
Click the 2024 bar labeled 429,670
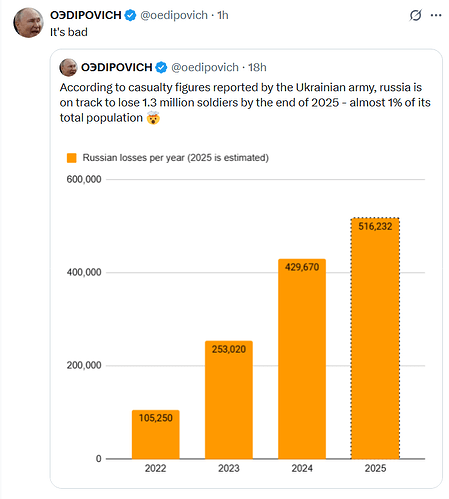[x=302, y=359]
